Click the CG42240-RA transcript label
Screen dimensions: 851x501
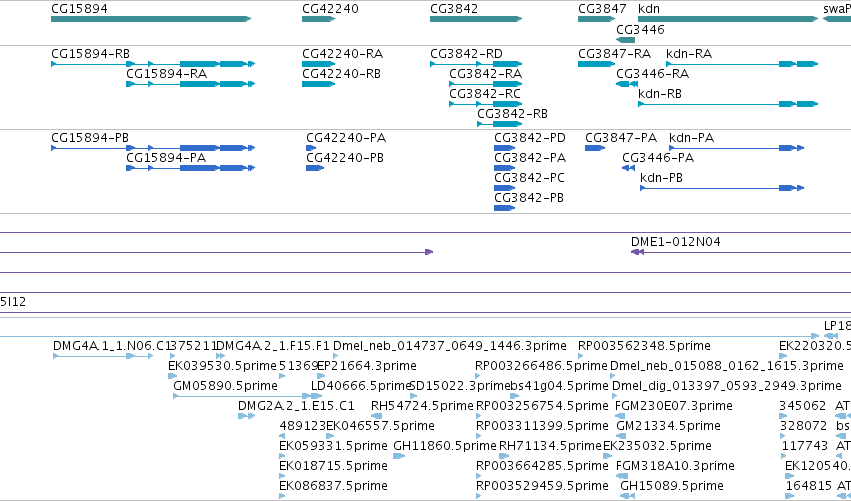point(342,54)
